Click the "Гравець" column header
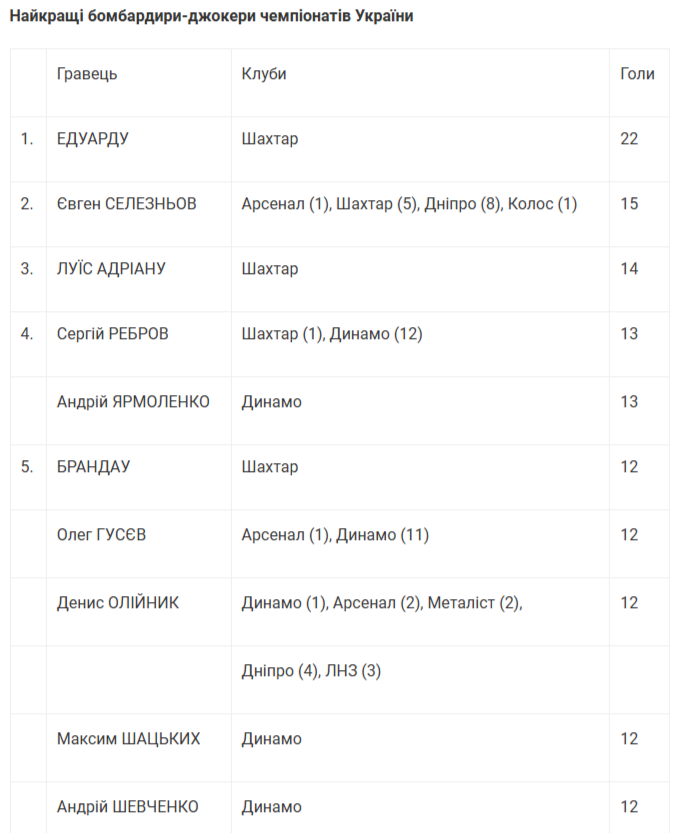680x833 pixels. click(x=87, y=74)
